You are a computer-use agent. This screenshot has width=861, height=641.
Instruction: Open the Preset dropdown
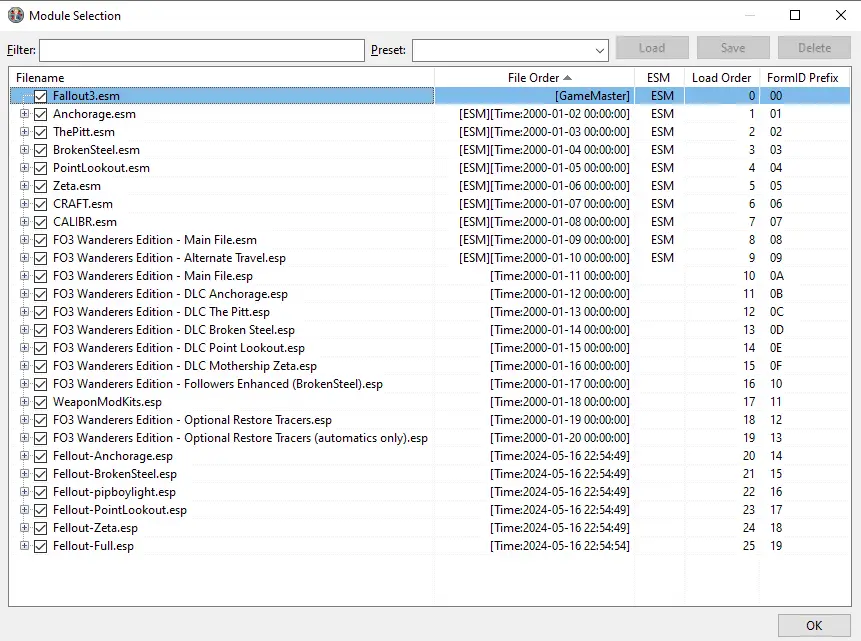(x=599, y=51)
